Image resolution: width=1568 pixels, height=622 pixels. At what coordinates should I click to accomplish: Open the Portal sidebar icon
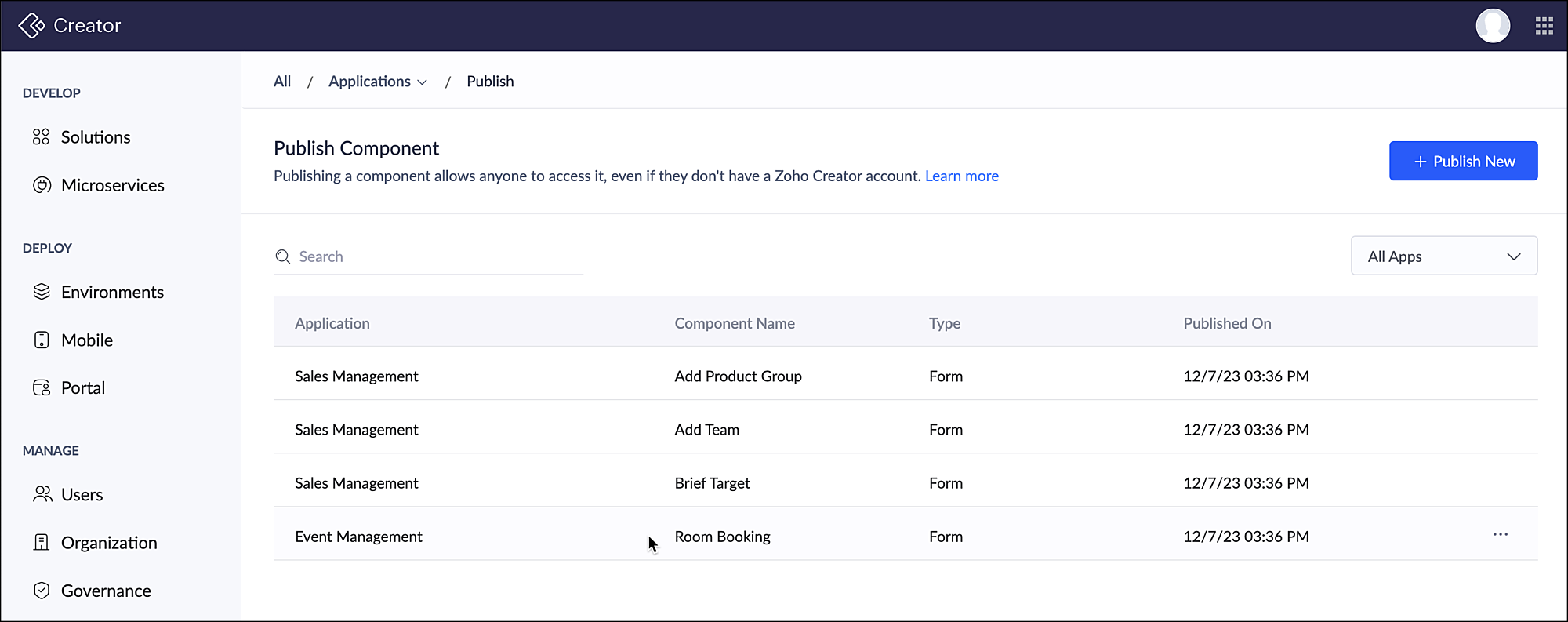click(x=42, y=387)
